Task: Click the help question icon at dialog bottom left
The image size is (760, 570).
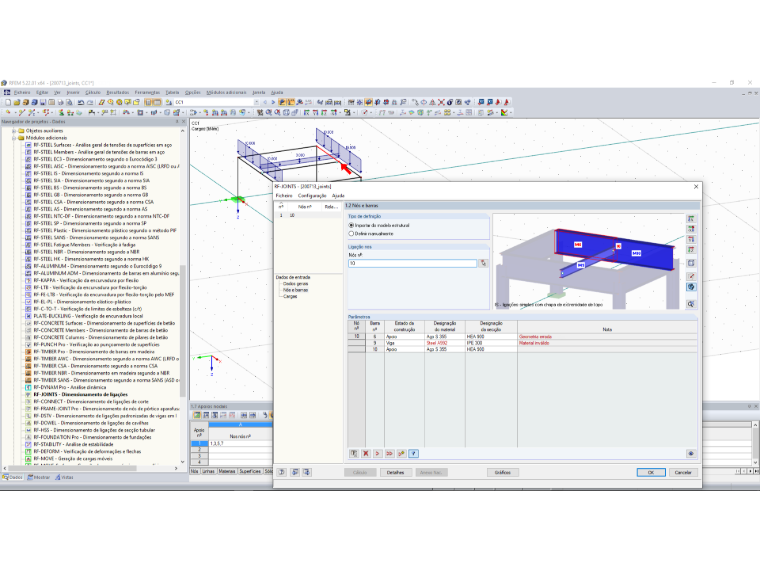Action: (282, 472)
